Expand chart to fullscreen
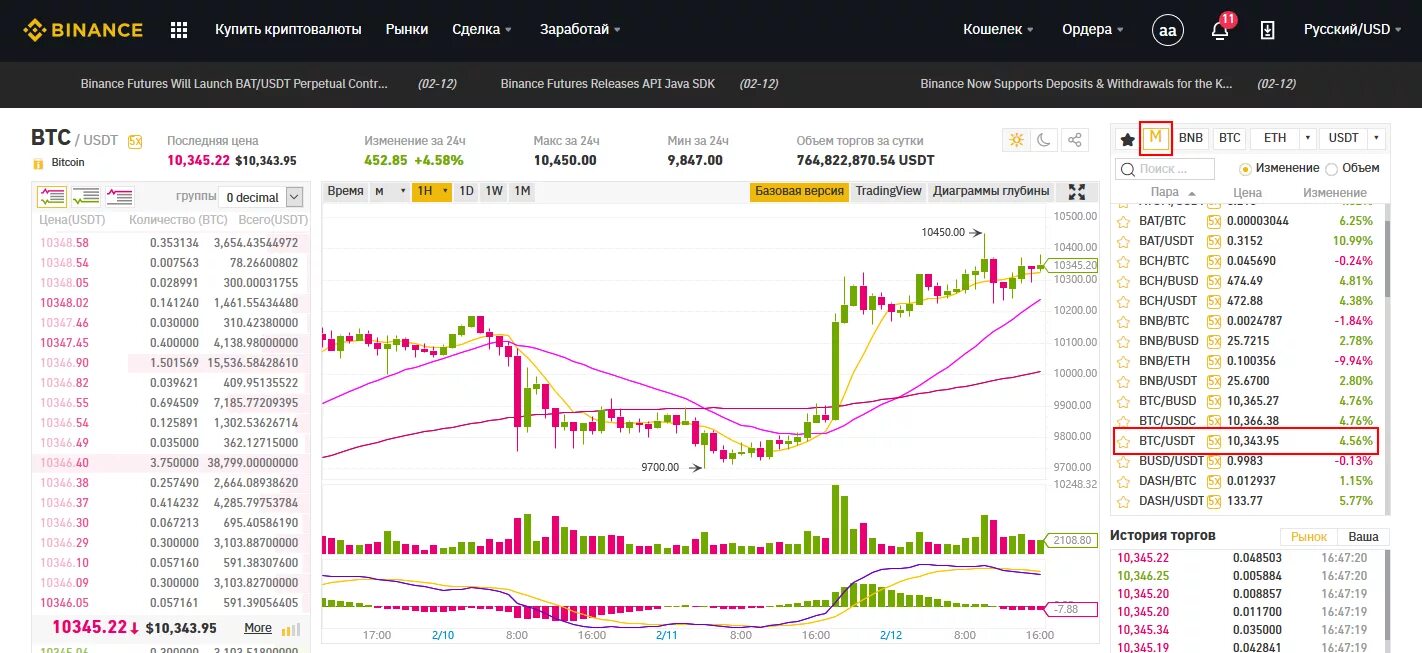Screen dimensions: 1422x653 1077,192
